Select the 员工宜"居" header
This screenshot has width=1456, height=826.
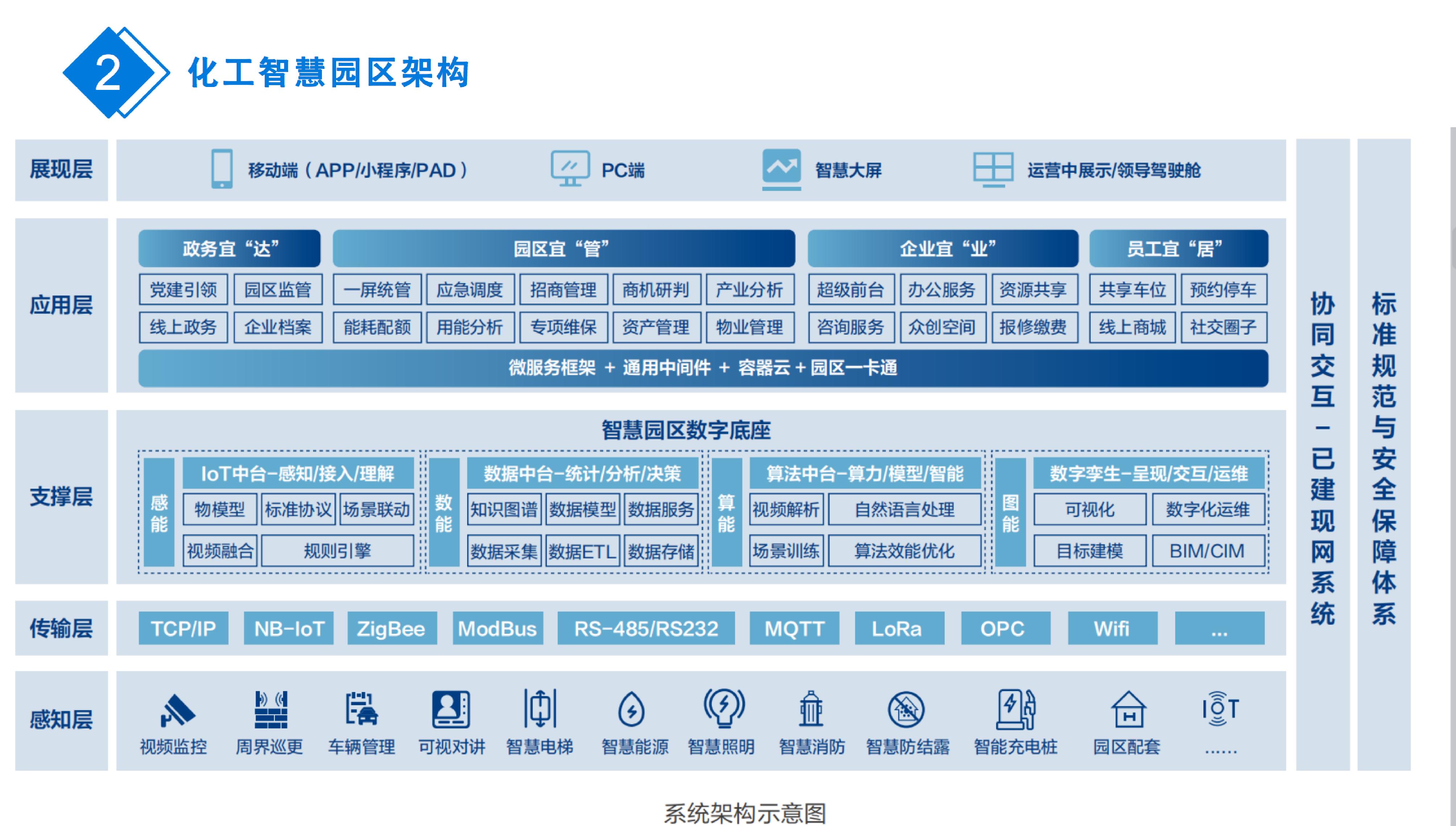coord(1179,249)
